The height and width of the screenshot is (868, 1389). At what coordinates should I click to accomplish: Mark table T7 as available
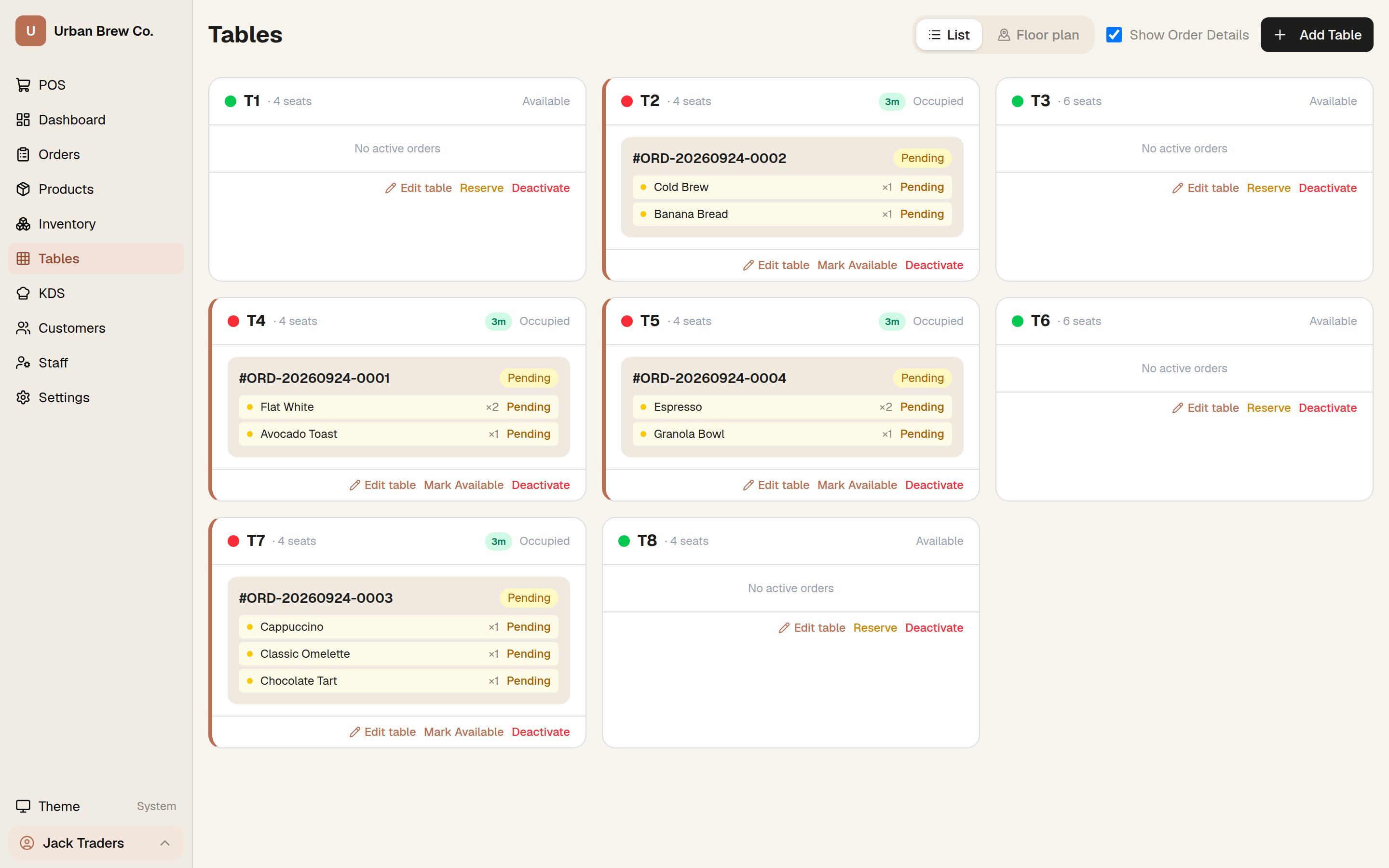coord(463,732)
